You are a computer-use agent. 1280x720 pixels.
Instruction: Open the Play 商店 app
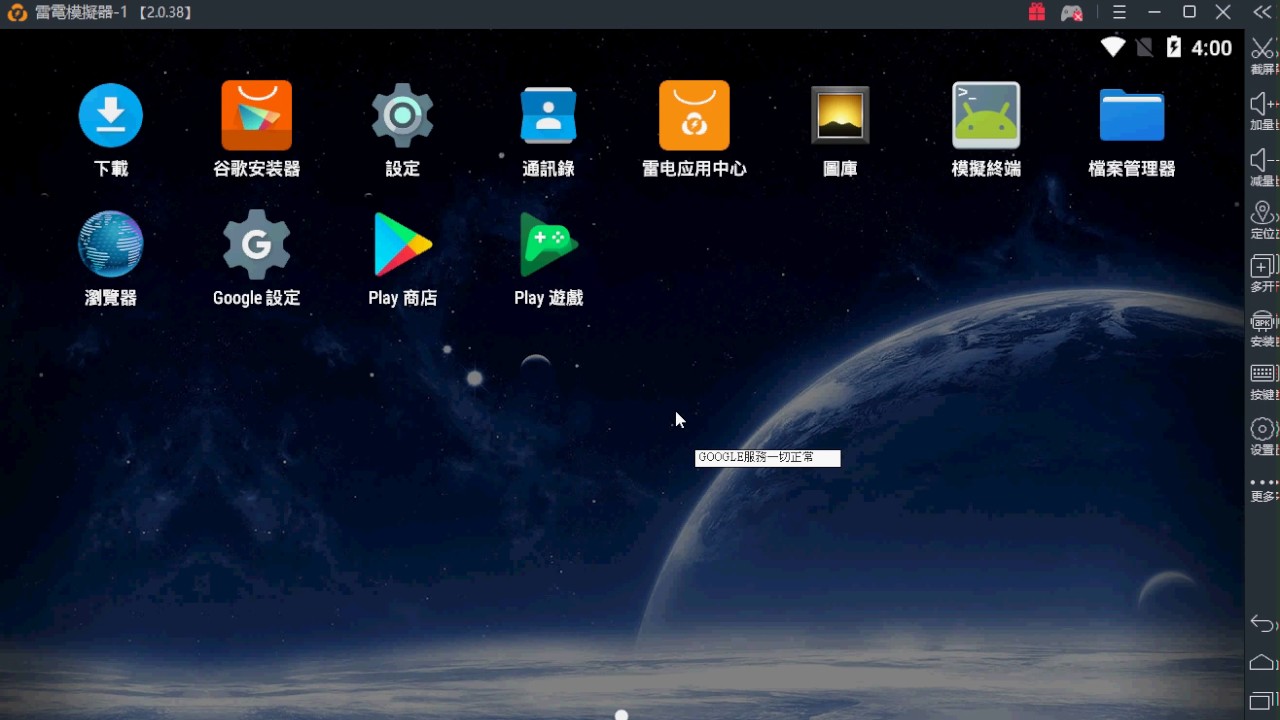pyautogui.click(x=402, y=243)
